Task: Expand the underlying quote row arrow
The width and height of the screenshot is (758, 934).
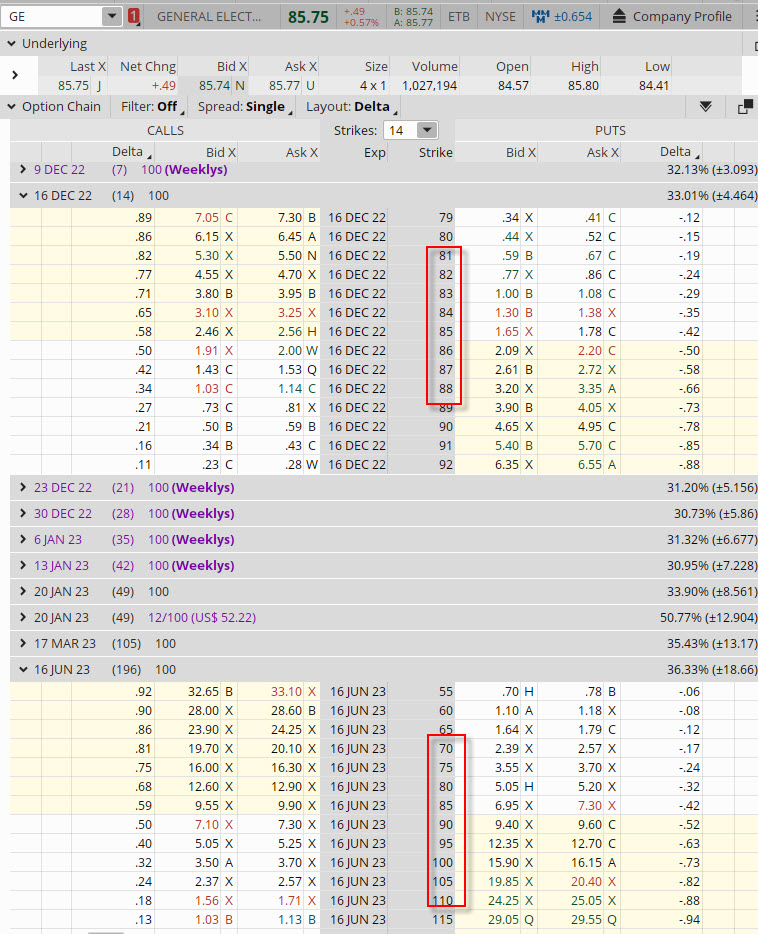Action: click(15, 75)
